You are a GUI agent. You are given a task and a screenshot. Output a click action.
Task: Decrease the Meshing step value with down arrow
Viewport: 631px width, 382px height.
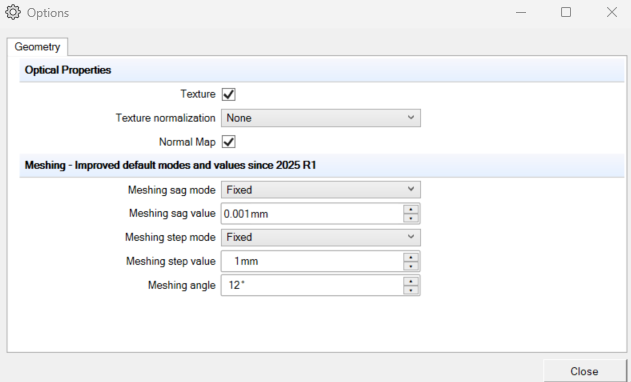[411, 266]
